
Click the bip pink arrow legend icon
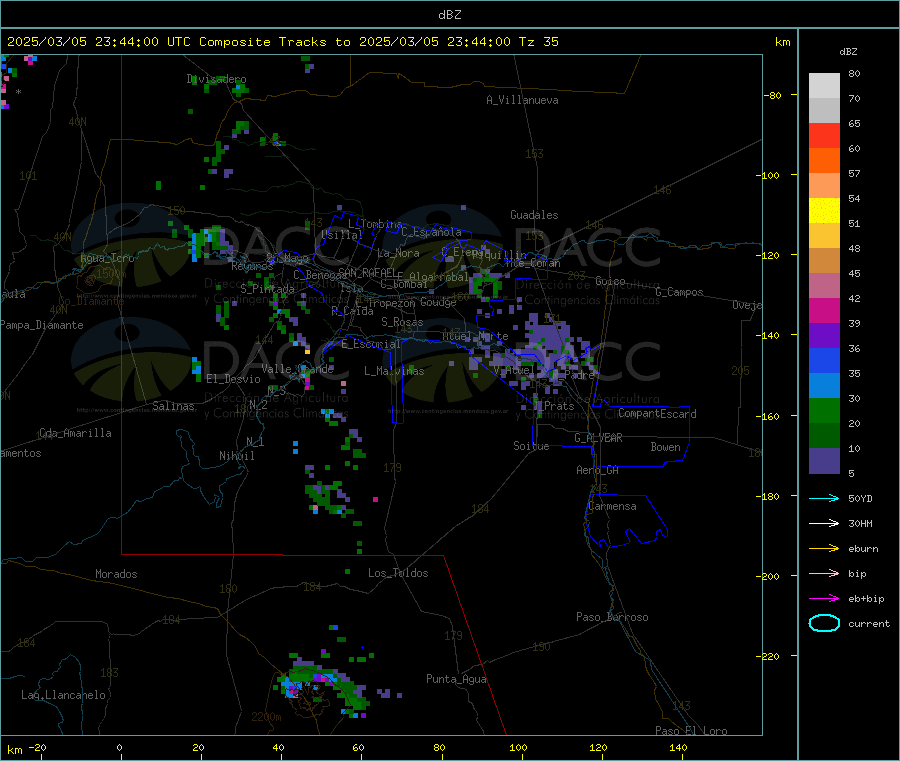pos(824,573)
